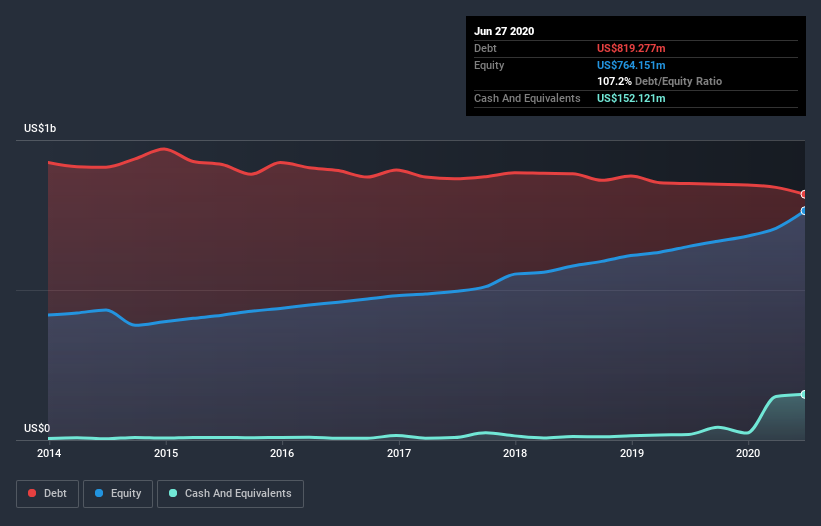
Task: Click the Jun 27 2020 tooltip date
Action: (504, 31)
